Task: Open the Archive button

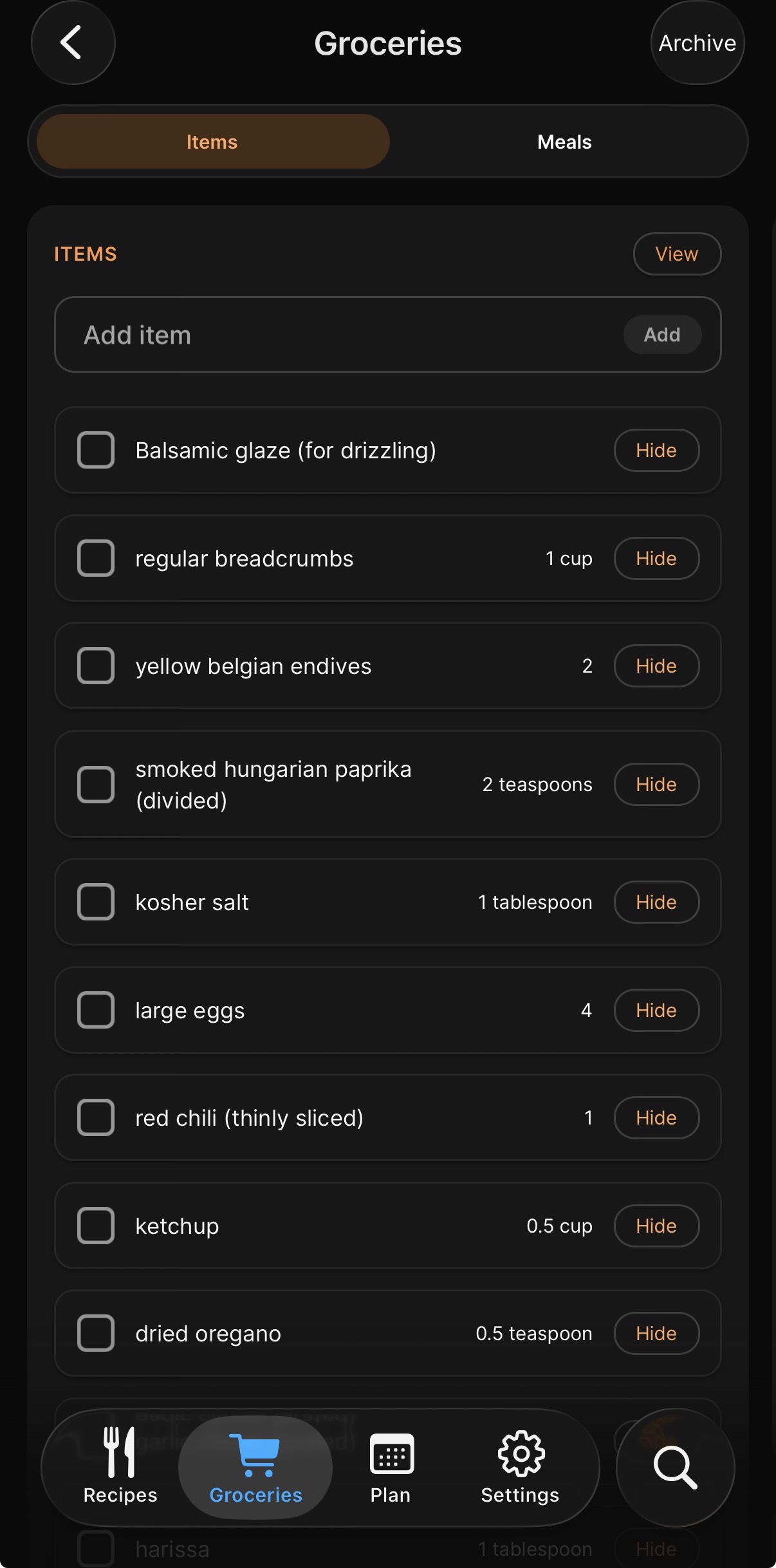Action: pos(697,42)
